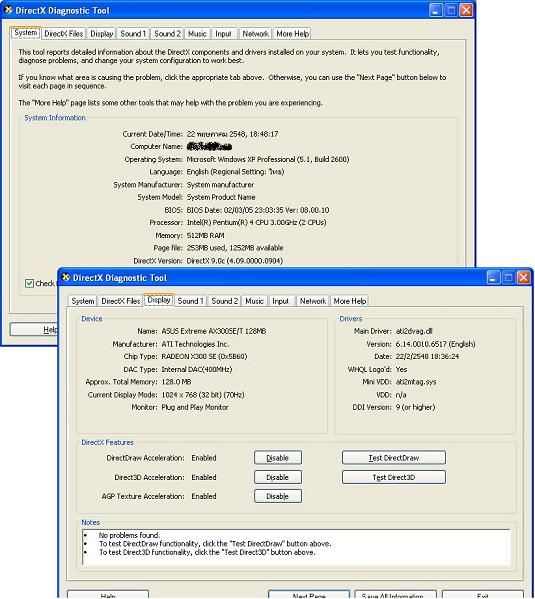The height and width of the screenshot is (599, 535).
Task: Disable AGP Texture Acceleration
Action: 278,496
